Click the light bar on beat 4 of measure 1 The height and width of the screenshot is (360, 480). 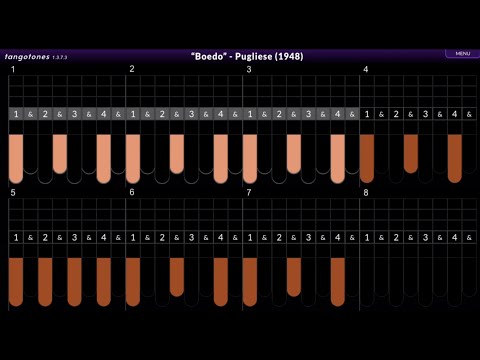pos(104,159)
